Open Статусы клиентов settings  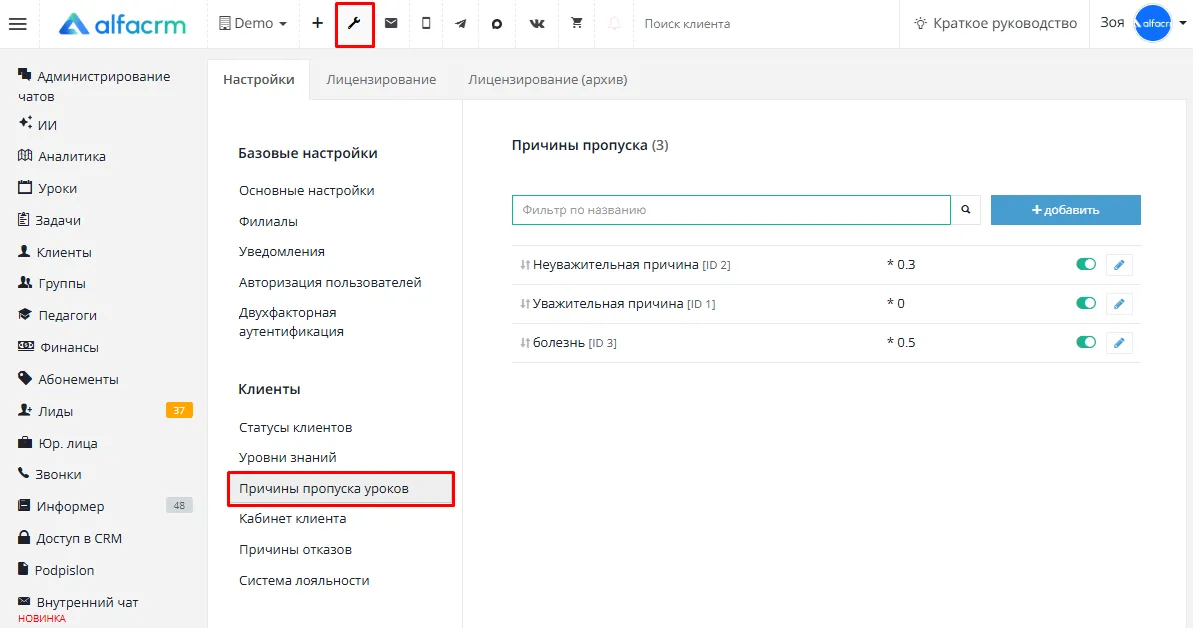pos(295,428)
